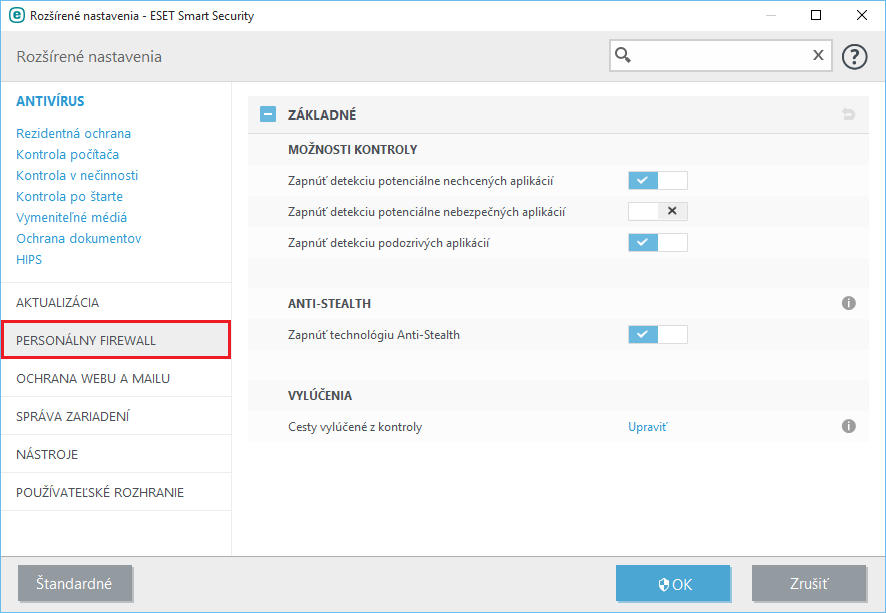Click the search magnifier icon

point(624,56)
